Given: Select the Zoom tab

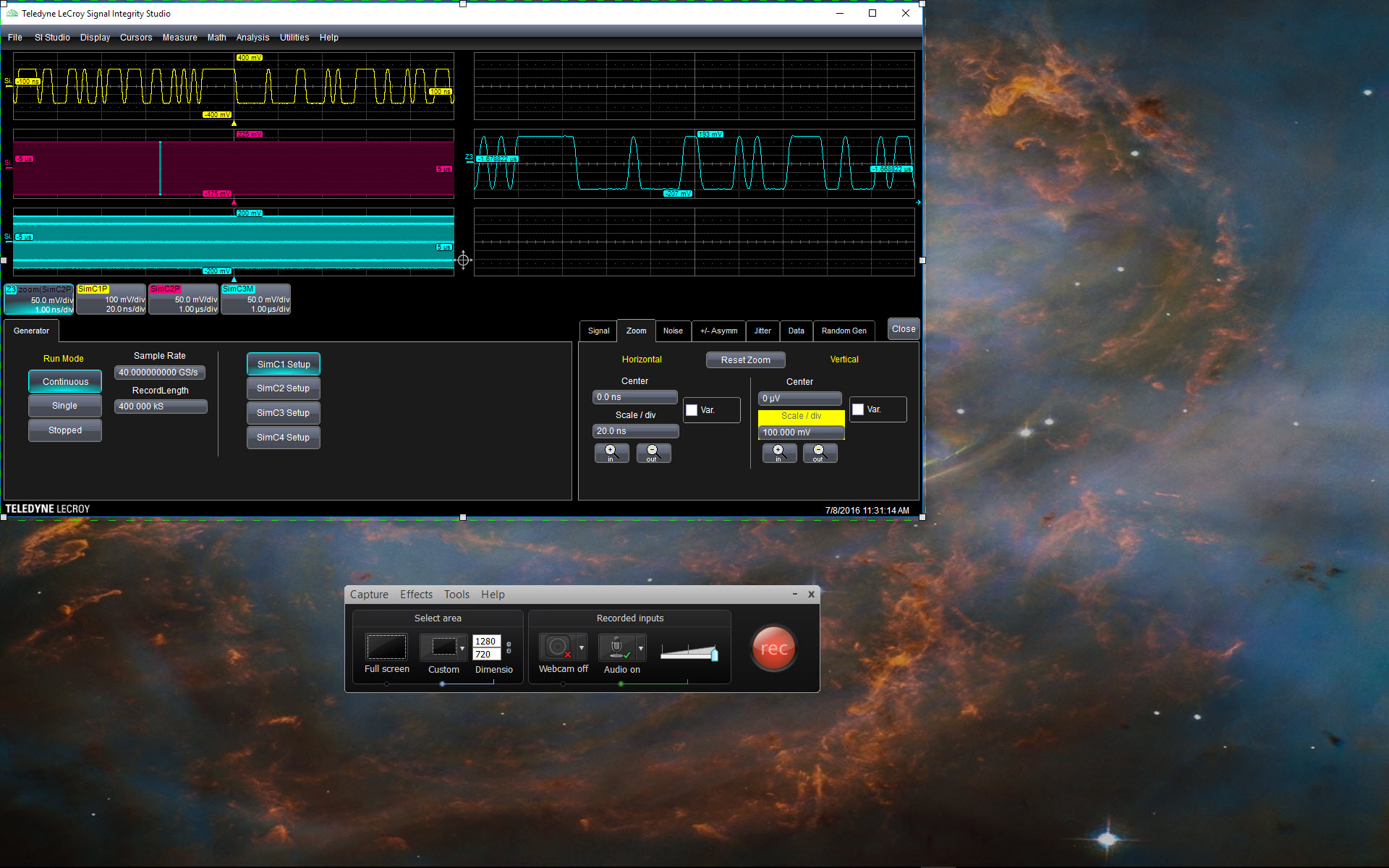Looking at the screenshot, I should (636, 331).
